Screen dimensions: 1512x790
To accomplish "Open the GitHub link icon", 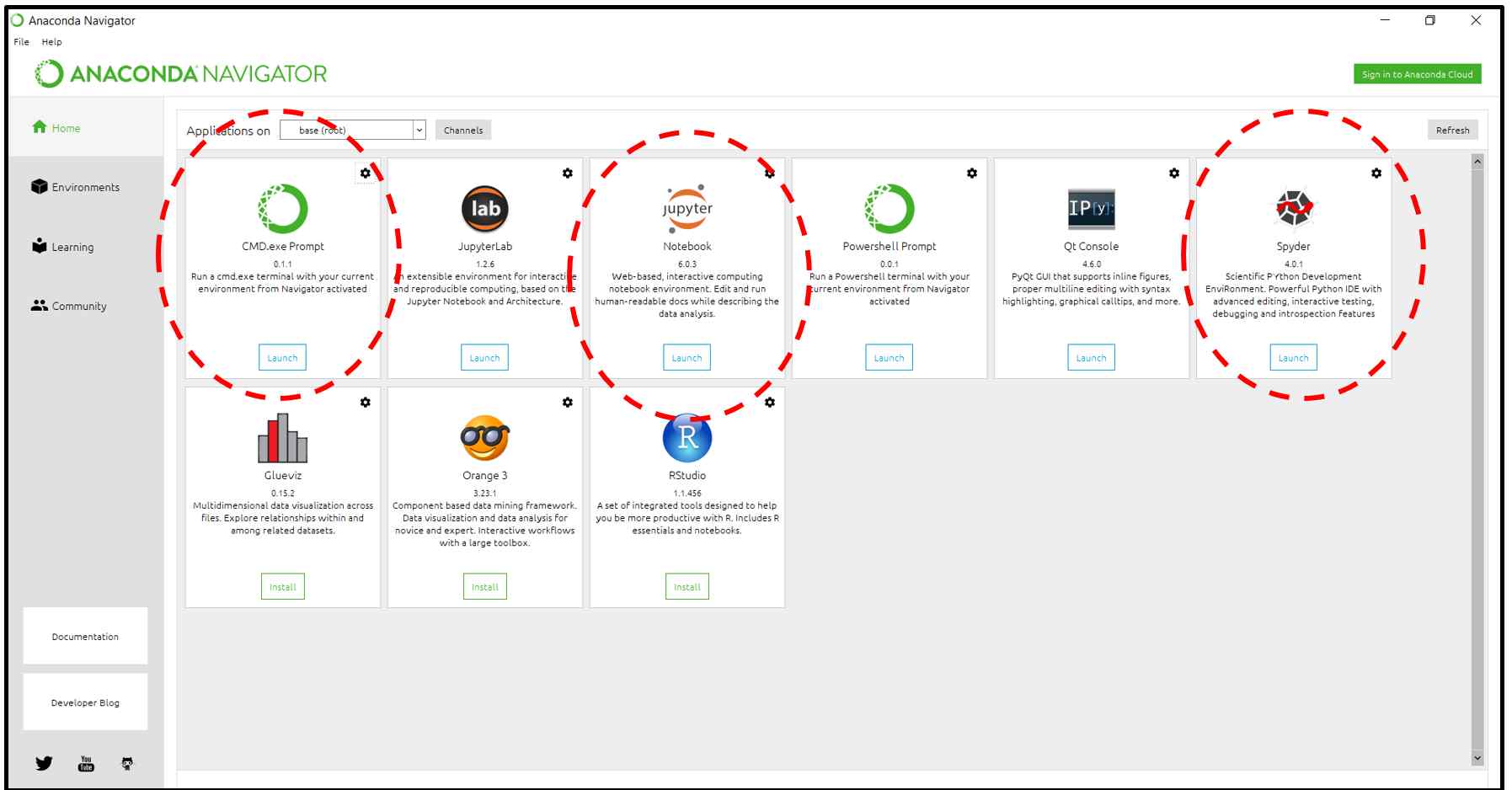I will click(x=127, y=763).
